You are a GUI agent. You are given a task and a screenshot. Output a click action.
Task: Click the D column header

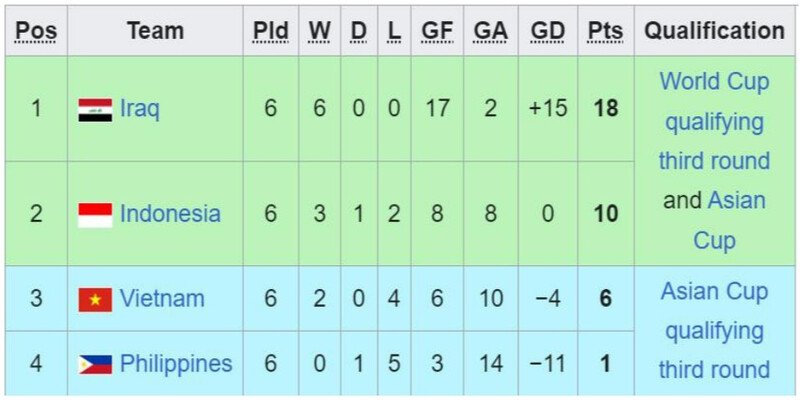pyautogui.click(x=358, y=31)
